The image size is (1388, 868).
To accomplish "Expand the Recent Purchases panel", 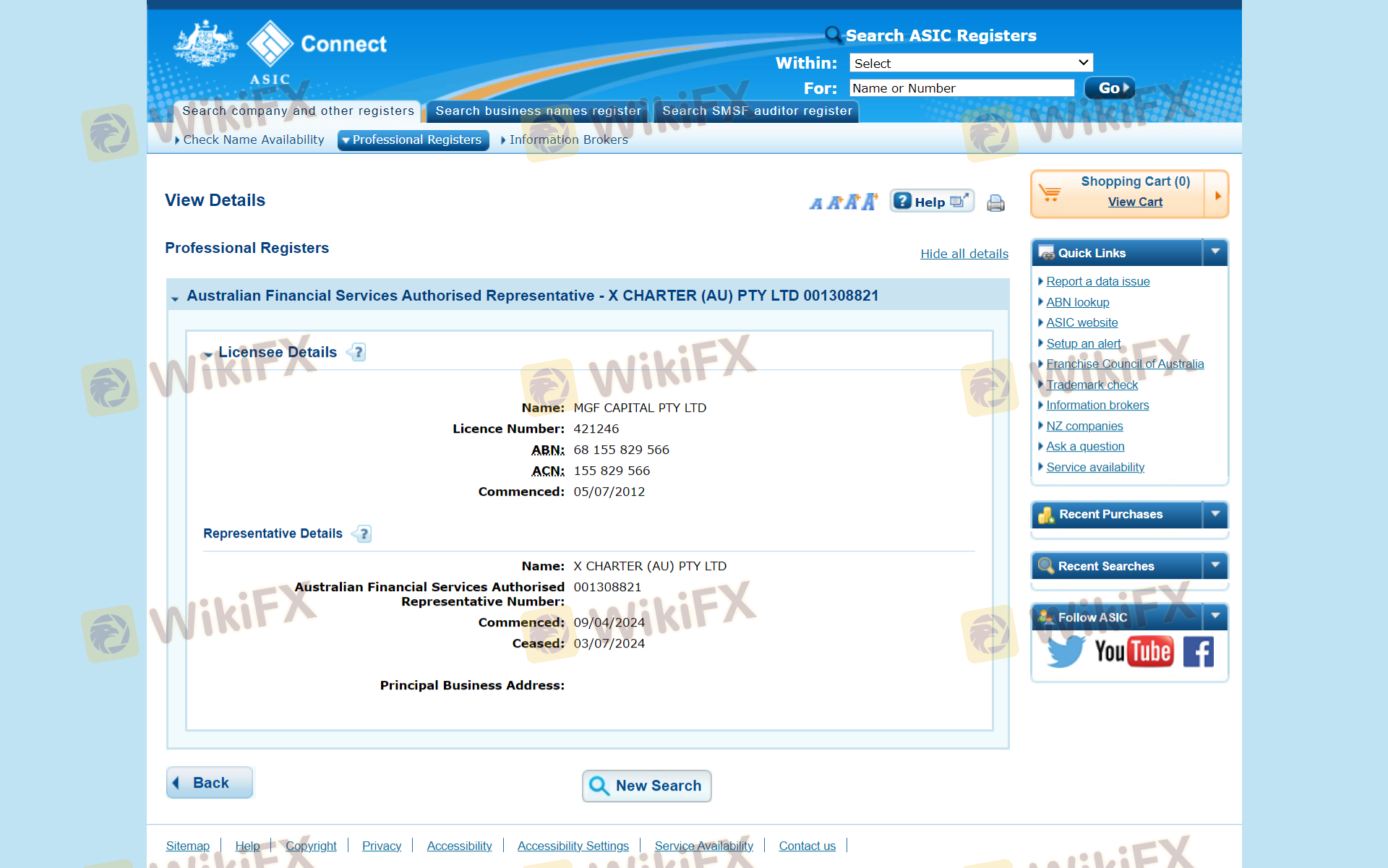I will [1215, 514].
